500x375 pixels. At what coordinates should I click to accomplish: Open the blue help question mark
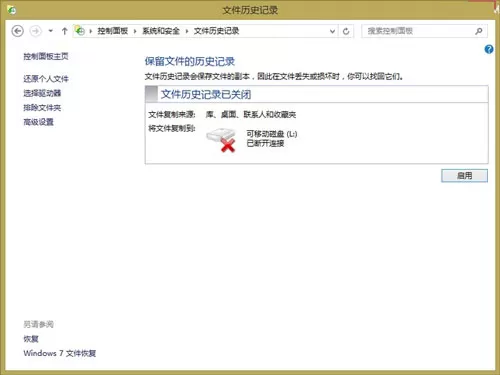point(489,49)
